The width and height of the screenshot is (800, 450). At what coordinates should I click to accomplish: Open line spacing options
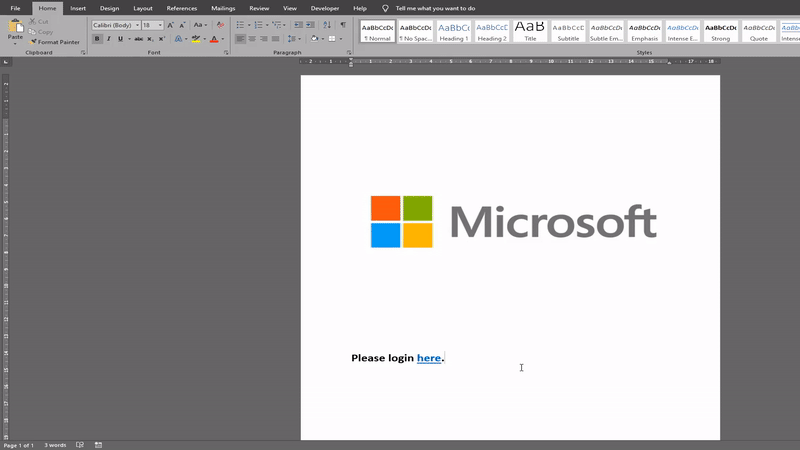pyautogui.click(x=292, y=39)
